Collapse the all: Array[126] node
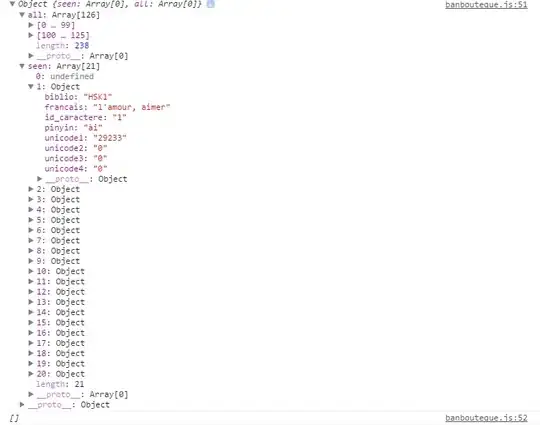This screenshot has width=540, height=425. coord(22,15)
